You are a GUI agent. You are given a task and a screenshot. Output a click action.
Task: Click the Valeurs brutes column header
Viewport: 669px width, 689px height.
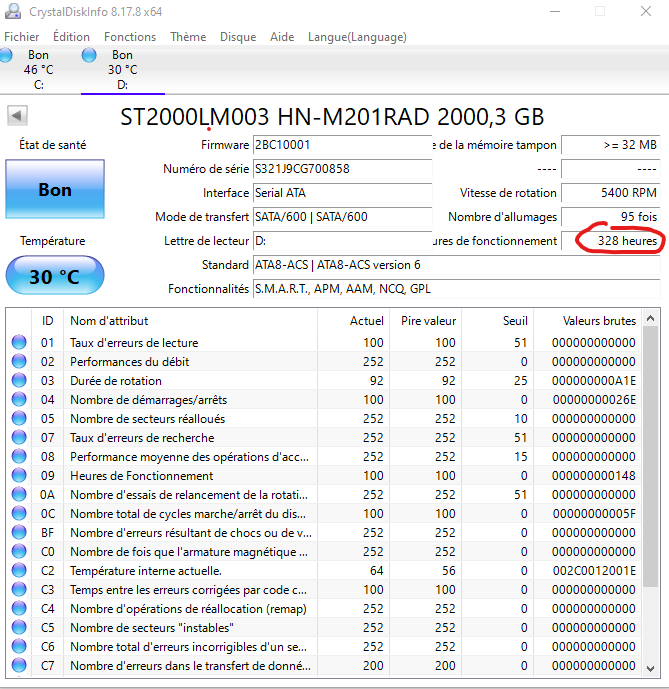point(587,321)
